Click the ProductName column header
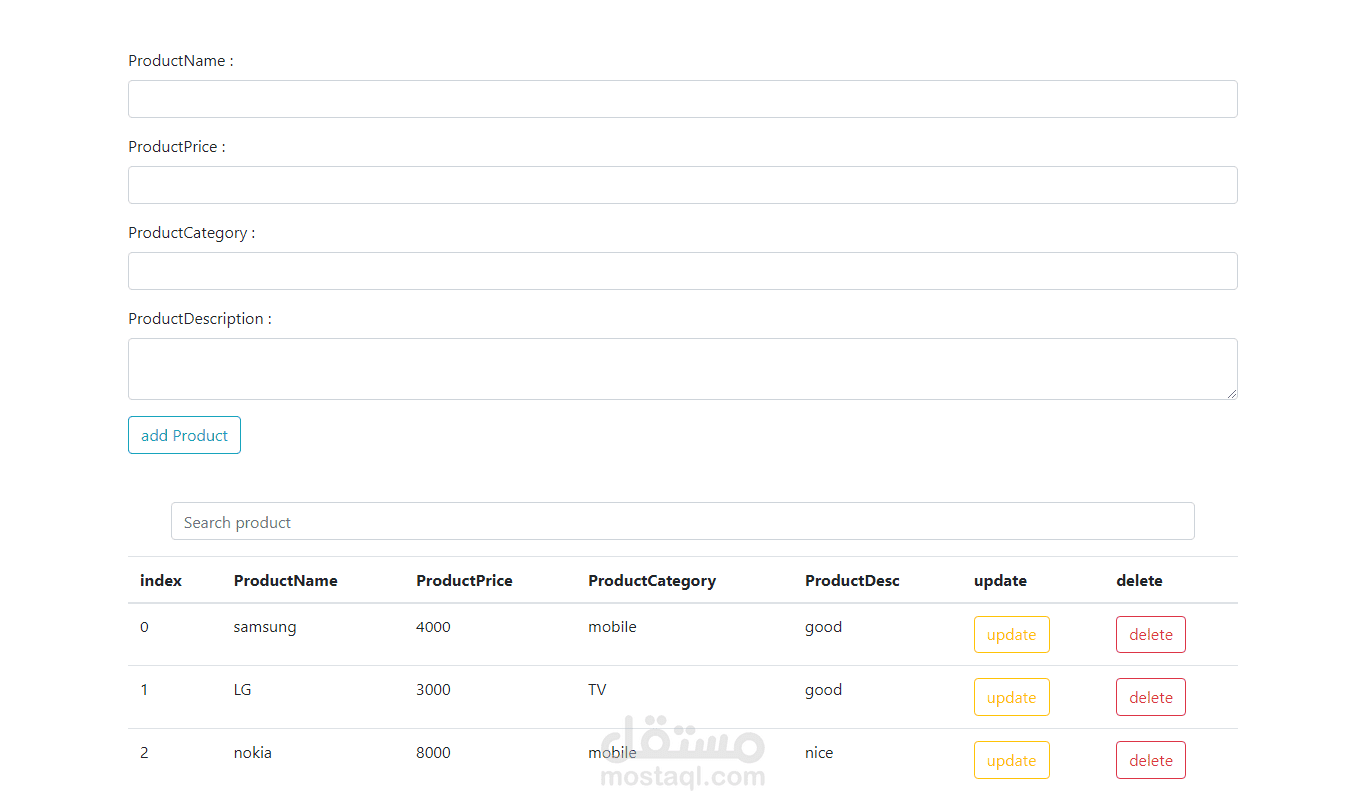This screenshot has width=1366, height=807. pos(285,580)
